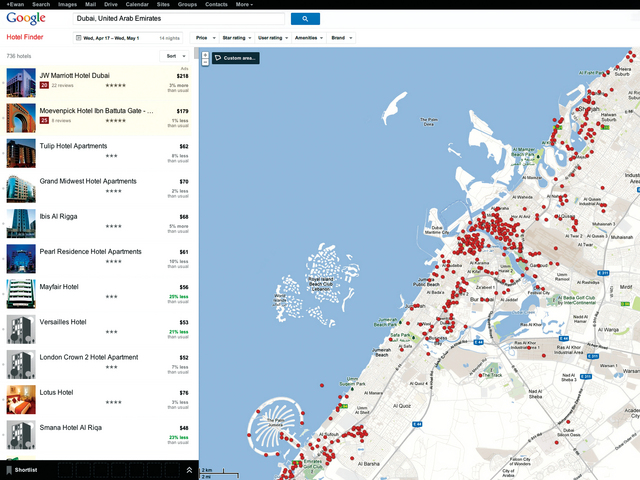640x480 pixels.
Task: Open Calendar from top bar
Action: tap(137, 4)
